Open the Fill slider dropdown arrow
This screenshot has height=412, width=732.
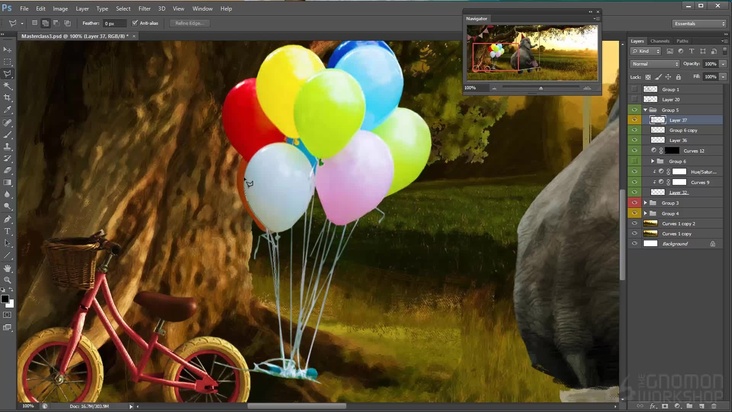click(723, 77)
